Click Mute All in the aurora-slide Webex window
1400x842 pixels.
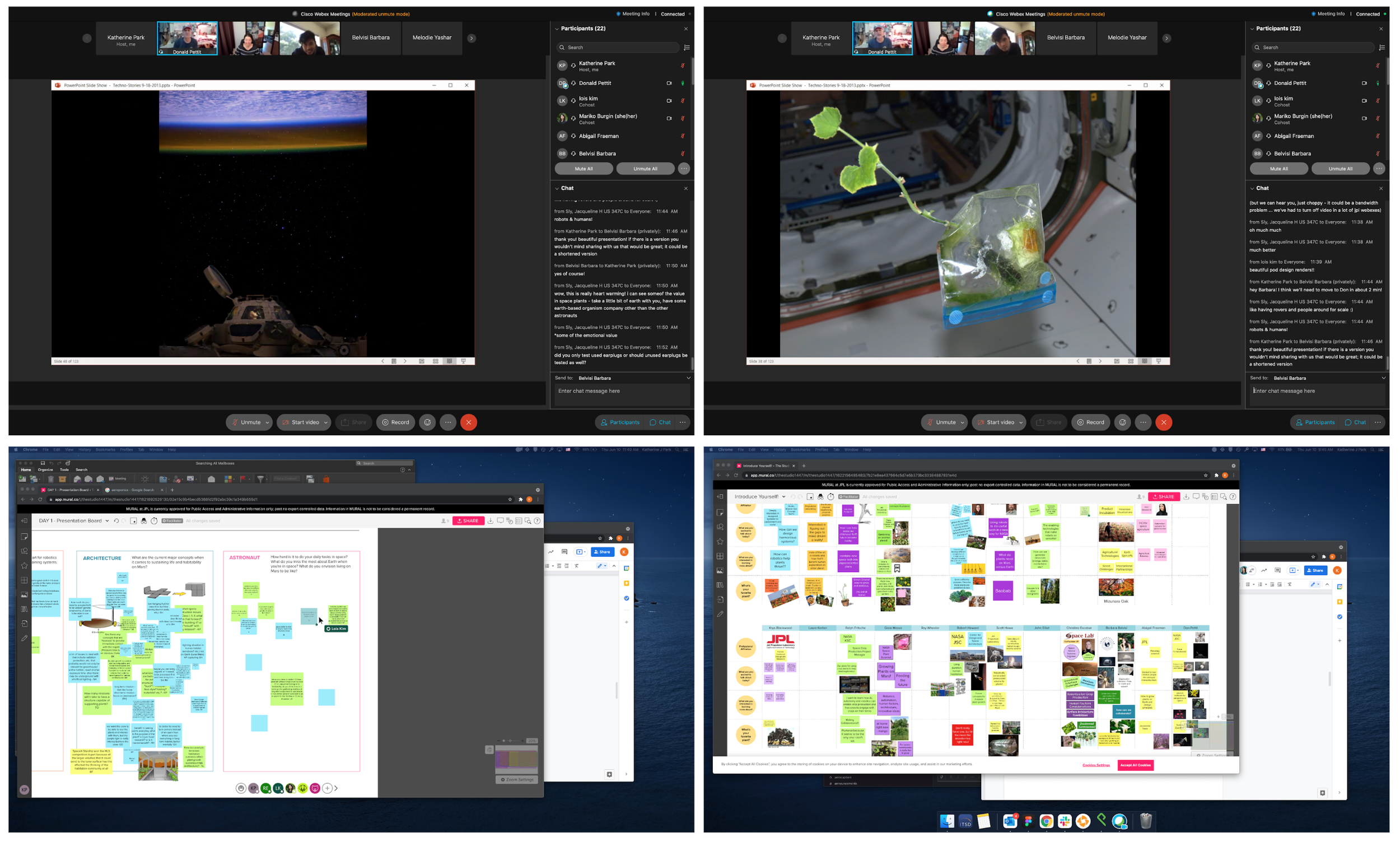(584, 169)
